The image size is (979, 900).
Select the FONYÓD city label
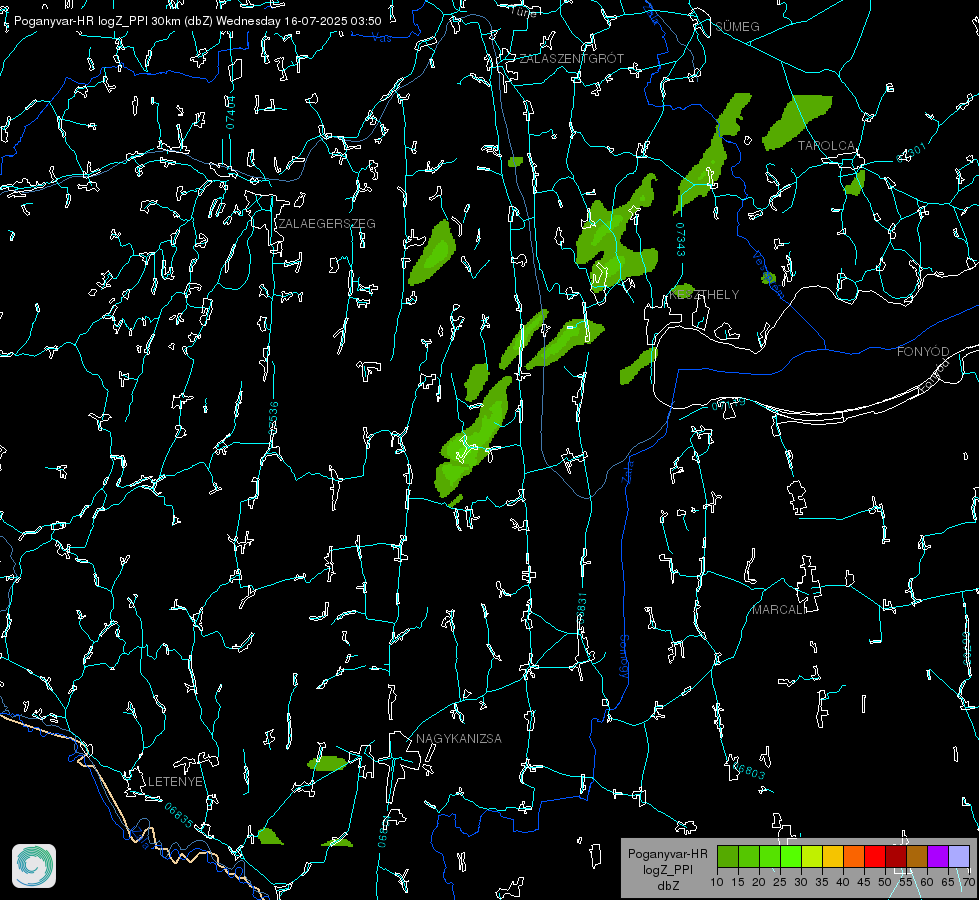pyautogui.click(x=923, y=352)
